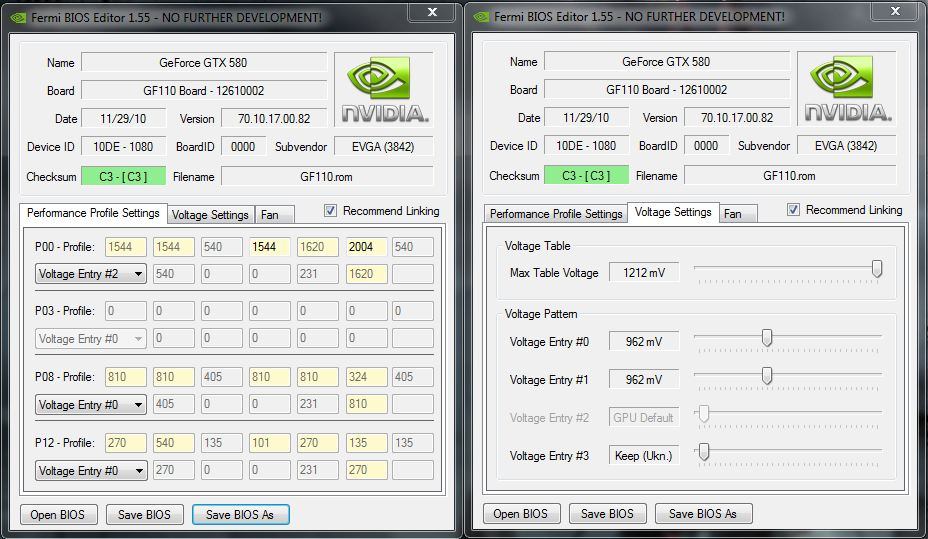Click the BoardID 0000 field in left window
This screenshot has height=539, width=928.
(243, 147)
